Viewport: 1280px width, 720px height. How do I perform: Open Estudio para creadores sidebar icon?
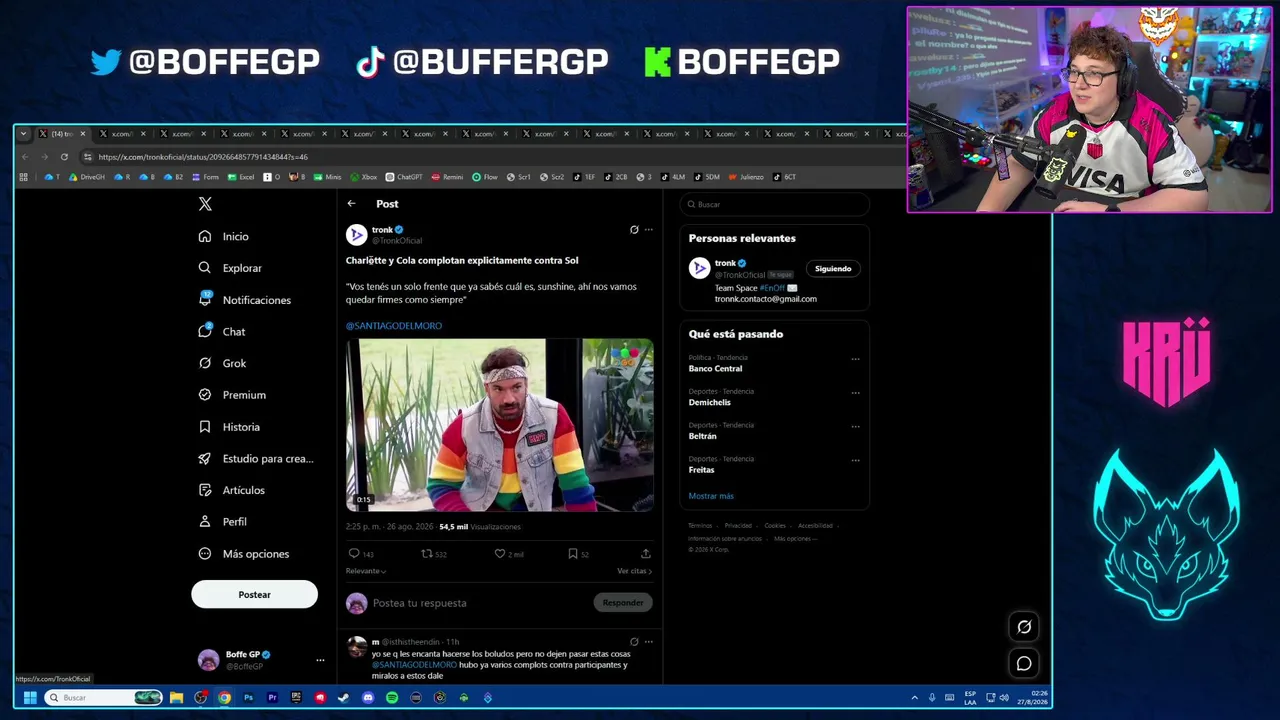pos(205,458)
